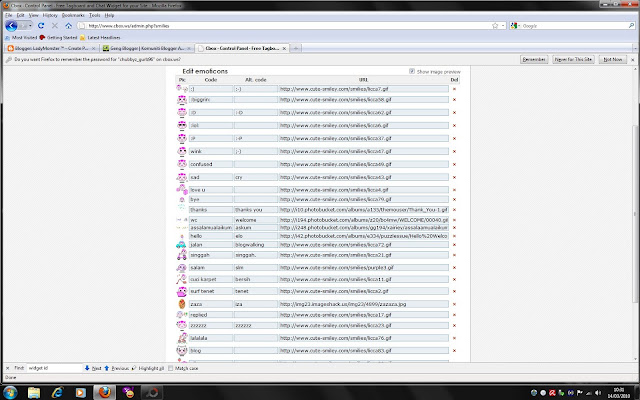Viewport: 640px width, 400px height.
Task: Open the Latest Headlines bookmark
Action: pos(100,38)
